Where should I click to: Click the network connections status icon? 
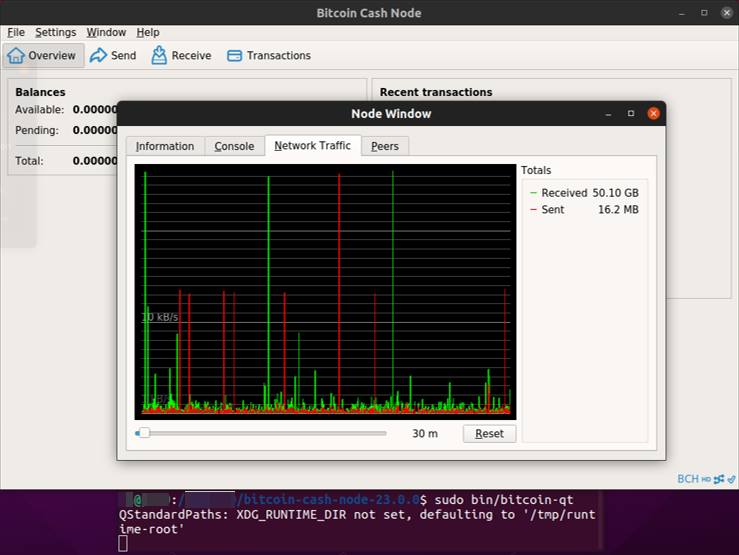tap(718, 480)
